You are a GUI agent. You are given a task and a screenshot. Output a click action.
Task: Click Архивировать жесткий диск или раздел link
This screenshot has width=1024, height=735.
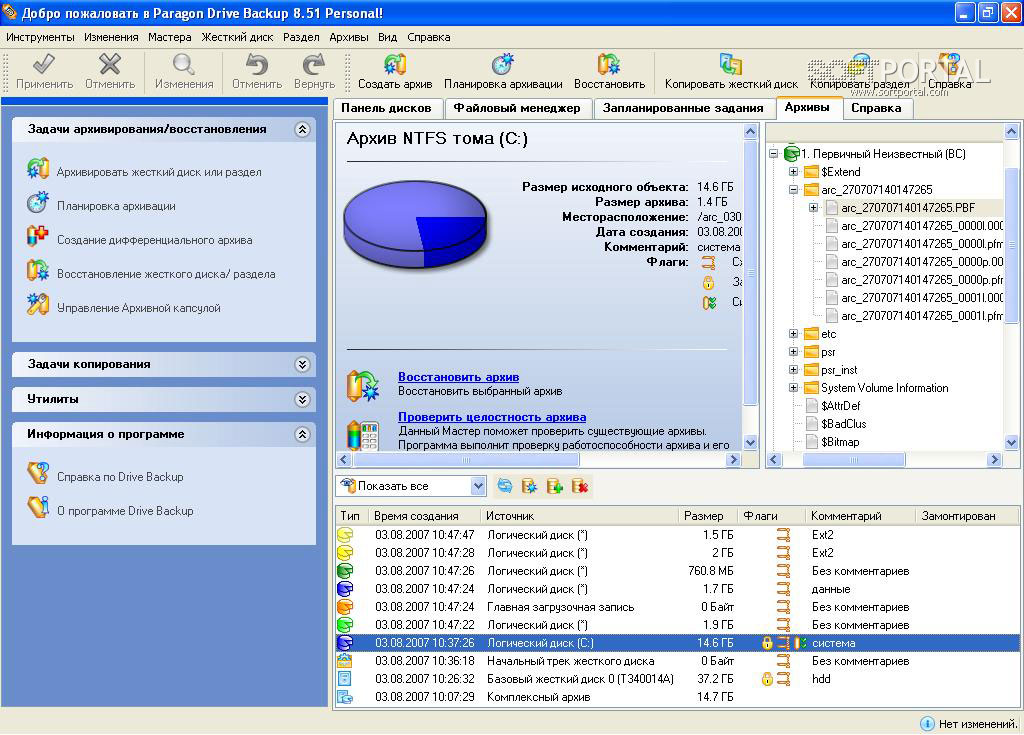(159, 172)
